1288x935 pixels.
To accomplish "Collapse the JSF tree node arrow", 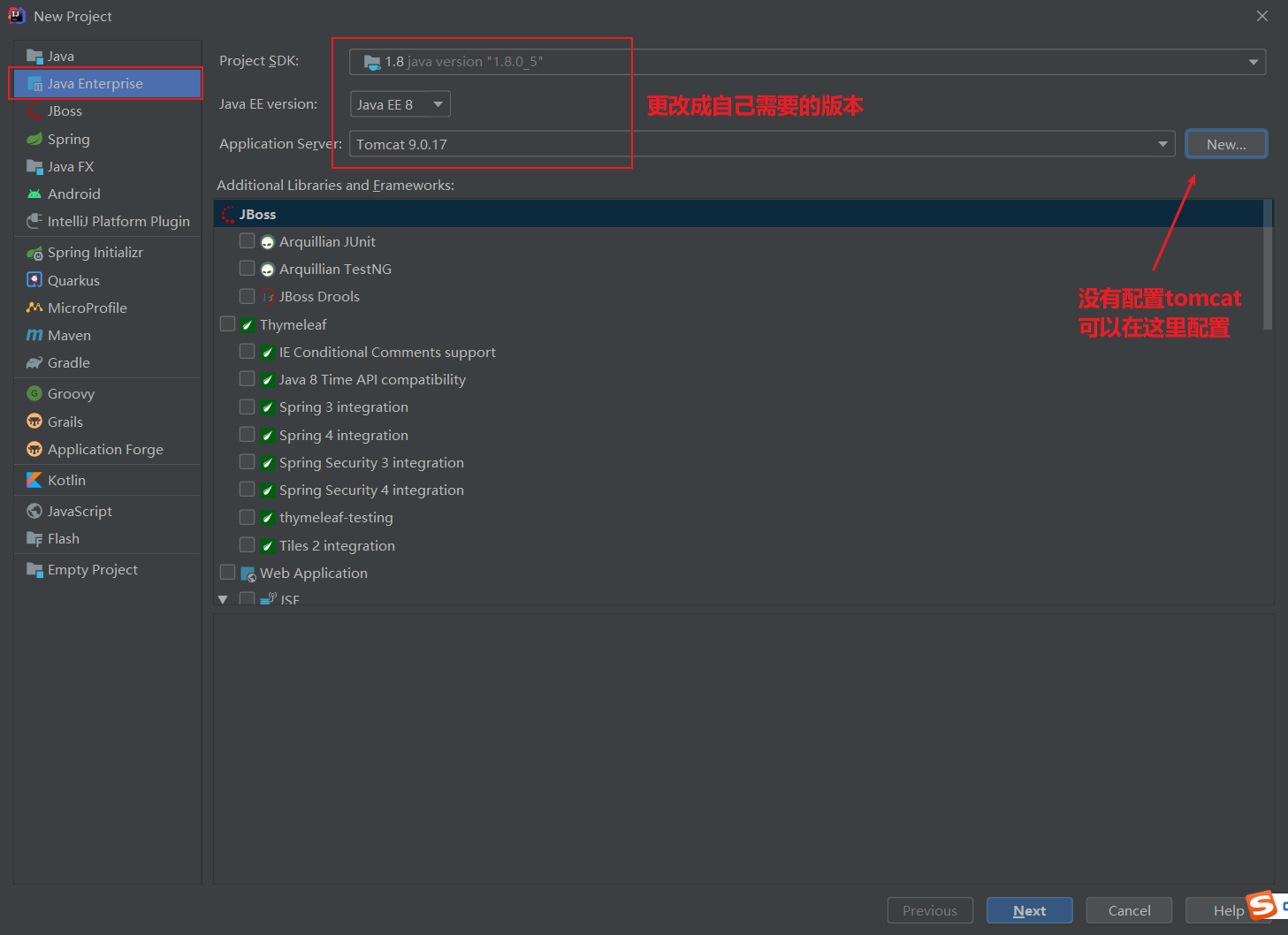I will [x=223, y=599].
